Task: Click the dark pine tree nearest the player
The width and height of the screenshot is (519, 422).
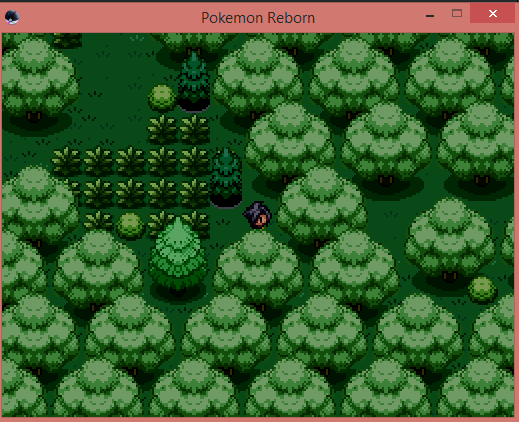Action: click(x=226, y=178)
